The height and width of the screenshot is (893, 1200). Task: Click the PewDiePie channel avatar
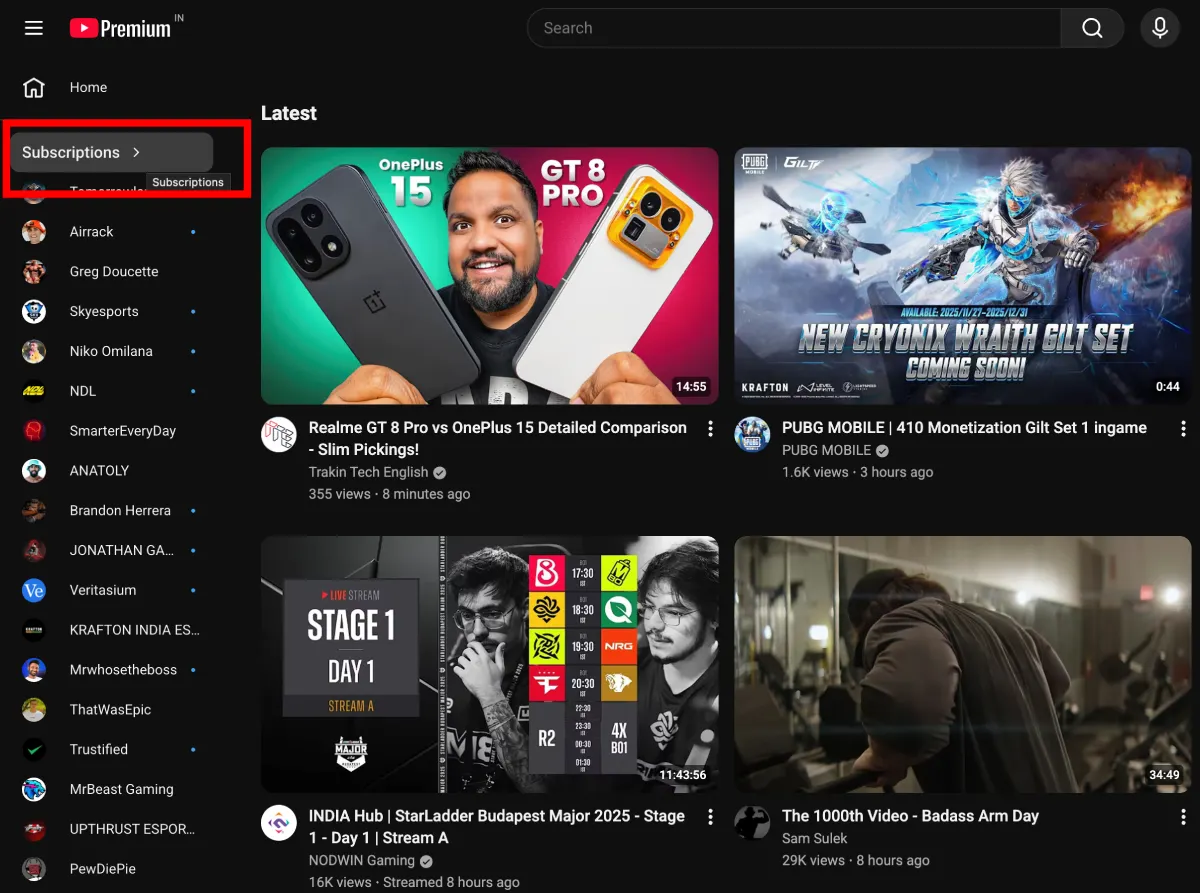point(33,868)
